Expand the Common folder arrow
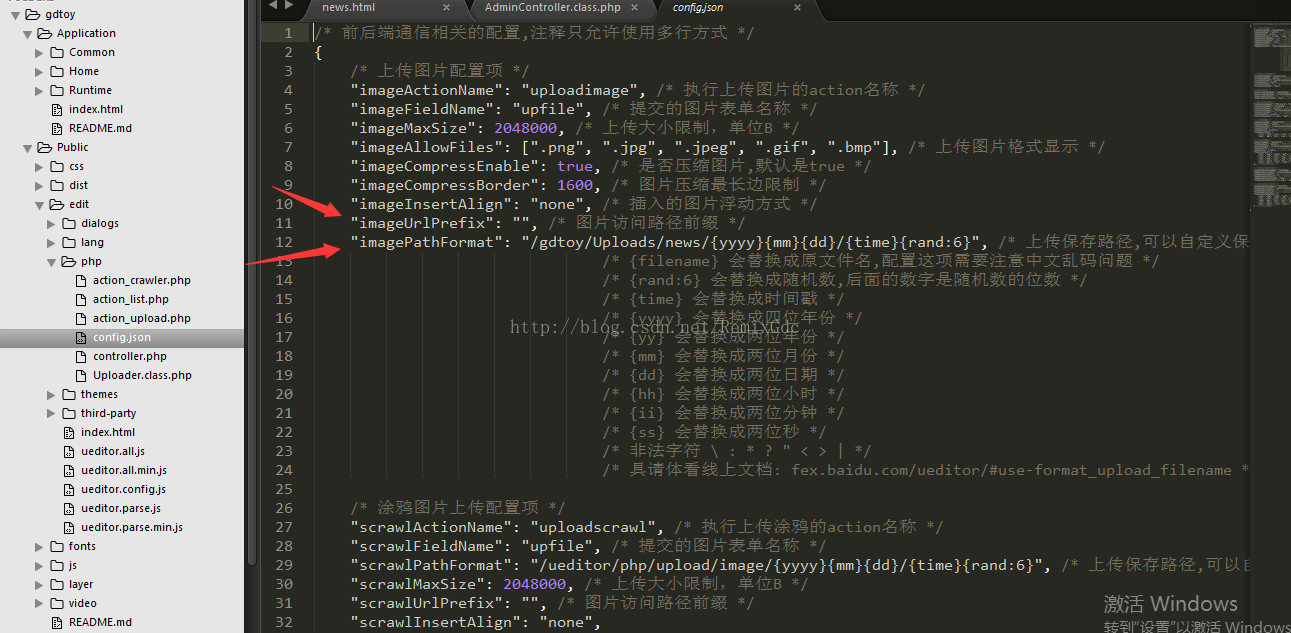Viewport: 1291px width, 633px height. point(39,52)
